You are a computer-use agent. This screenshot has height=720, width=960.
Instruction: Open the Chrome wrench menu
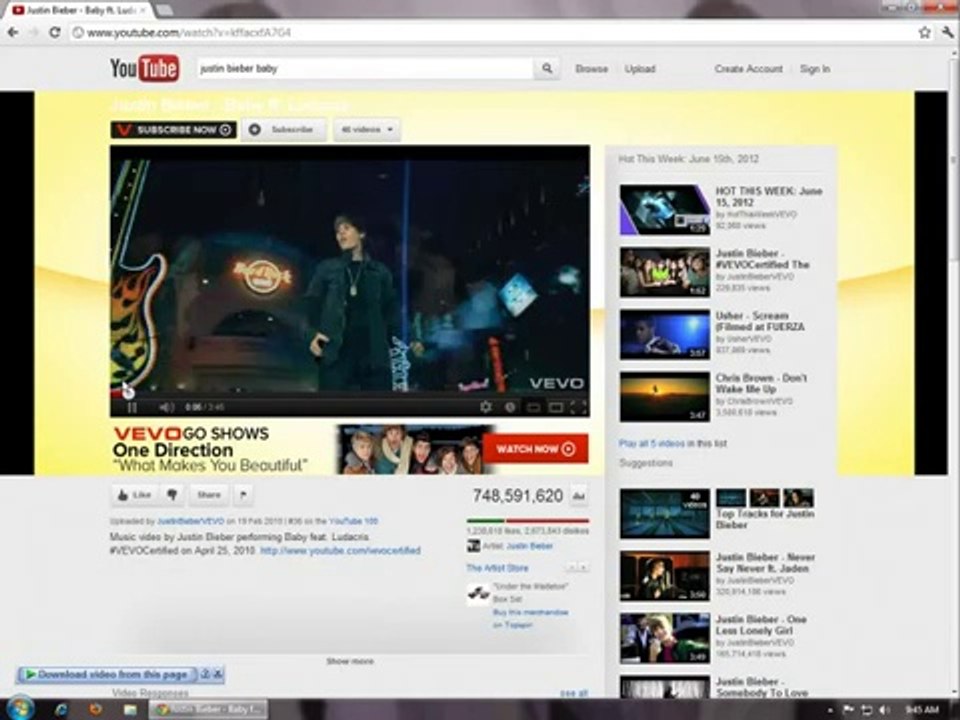[948, 32]
